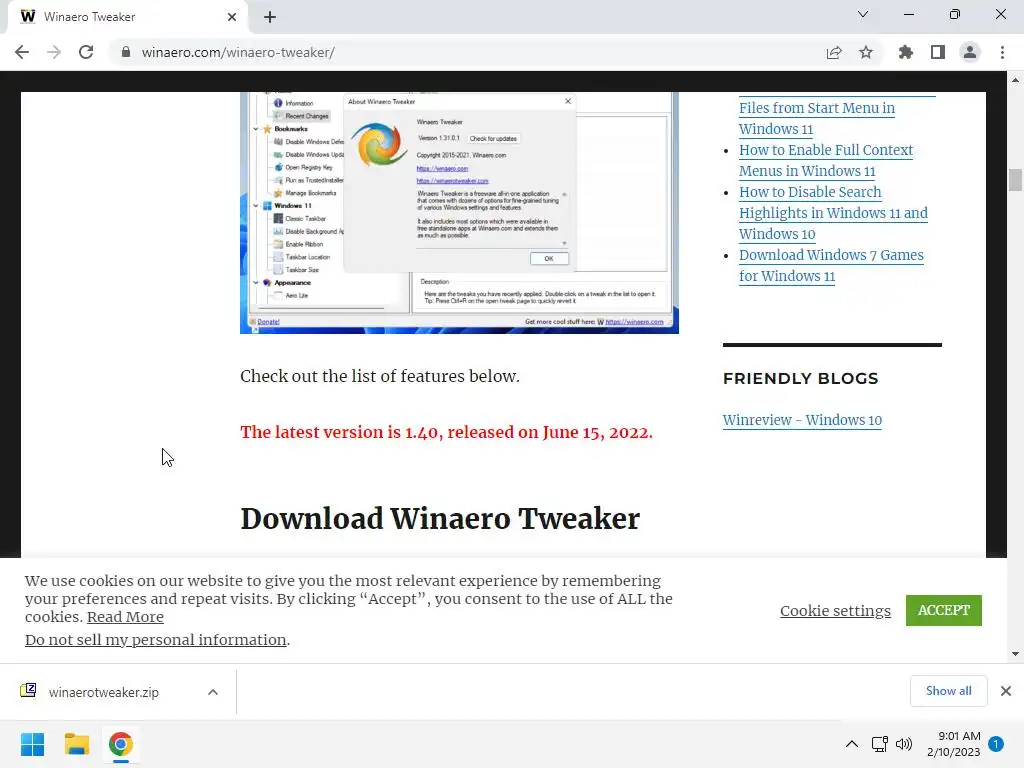Click the browser forward arrow
The width and height of the screenshot is (1024, 768).
(54, 52)
